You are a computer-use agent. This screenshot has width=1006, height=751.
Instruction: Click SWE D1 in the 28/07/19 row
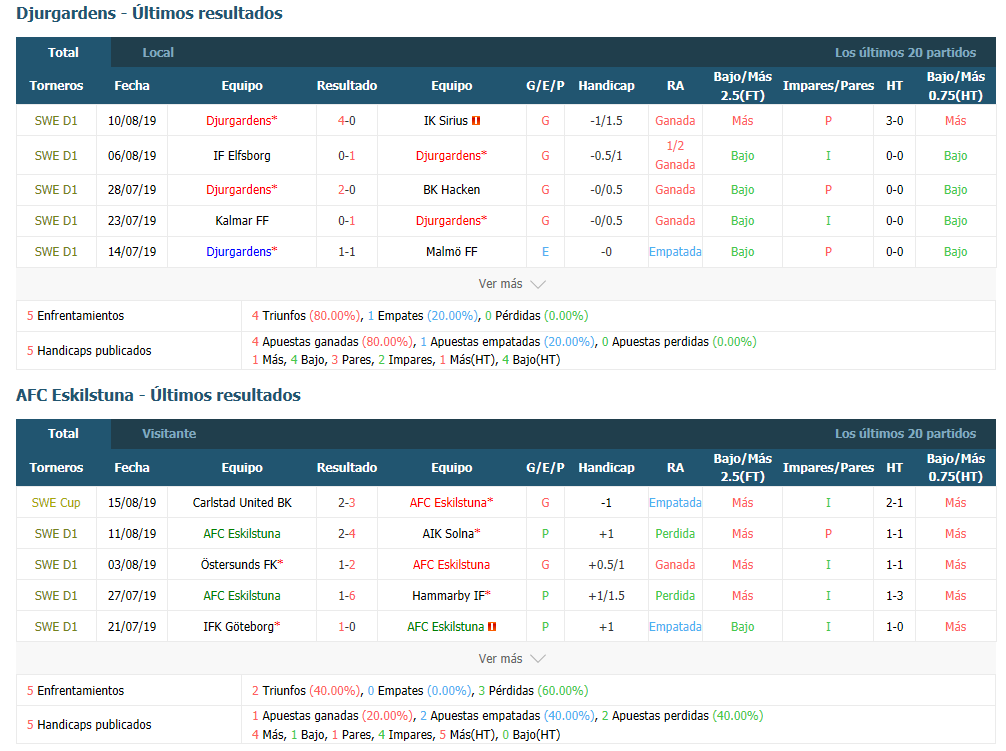[56, 190]
